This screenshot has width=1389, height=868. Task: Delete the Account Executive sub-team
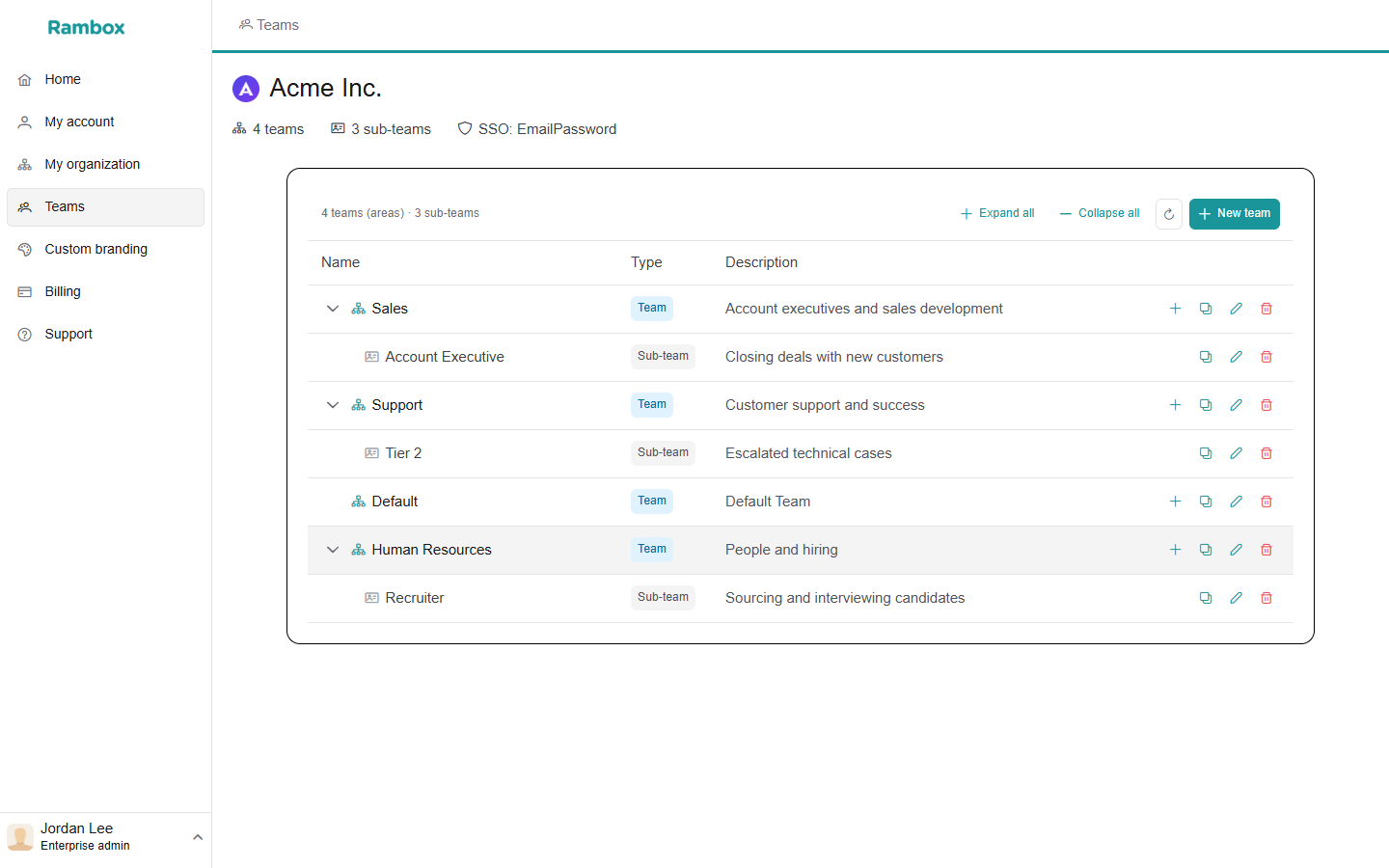coord(1266,357)
